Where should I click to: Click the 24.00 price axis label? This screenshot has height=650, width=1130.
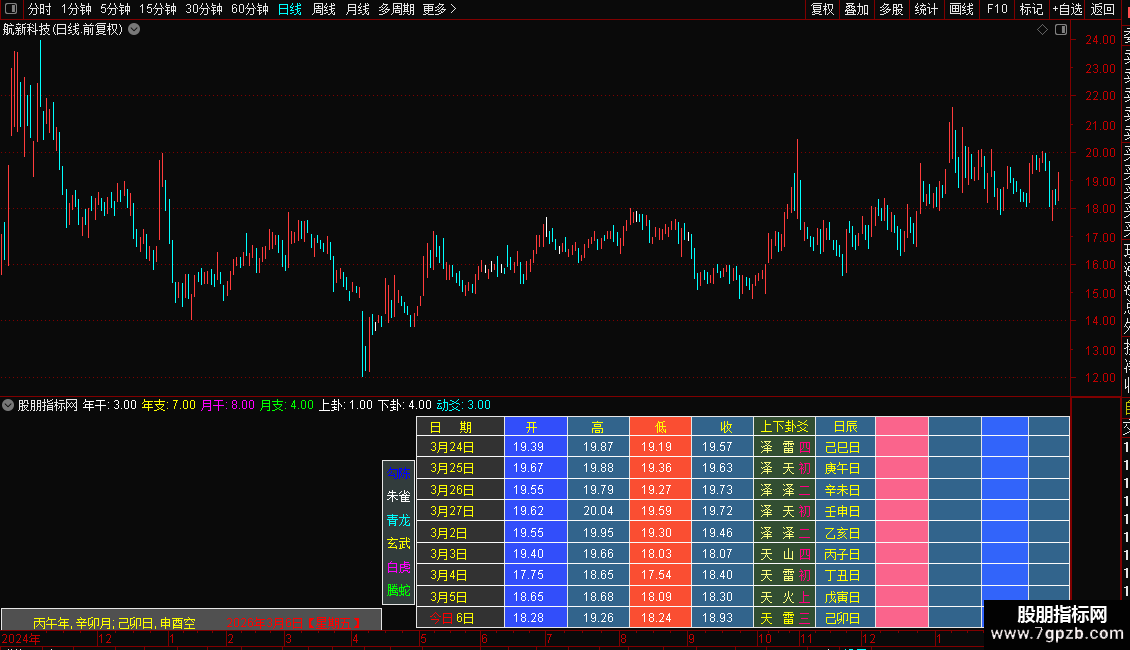(1100, 40)
